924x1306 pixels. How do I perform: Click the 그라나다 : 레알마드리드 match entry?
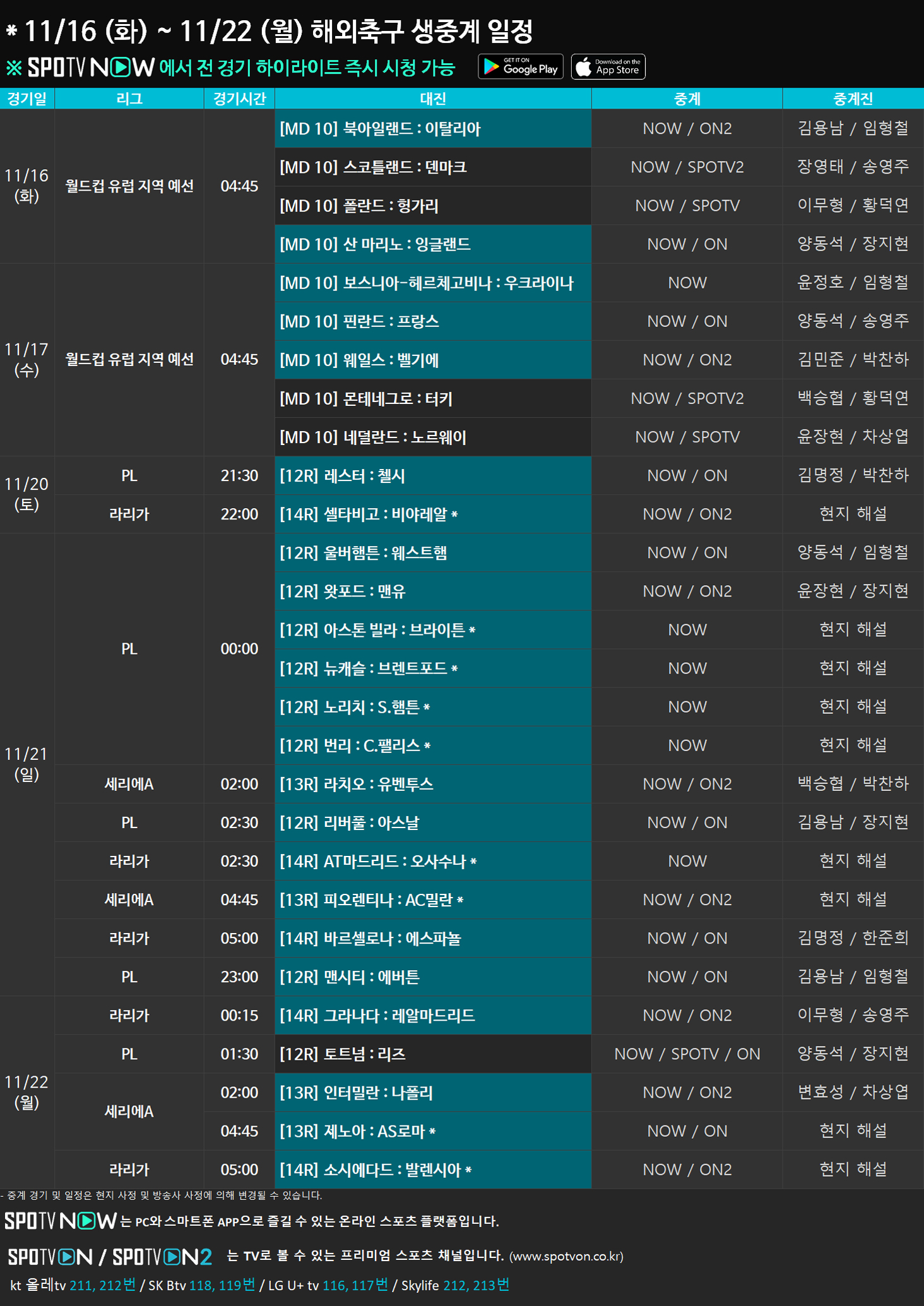433,1016
